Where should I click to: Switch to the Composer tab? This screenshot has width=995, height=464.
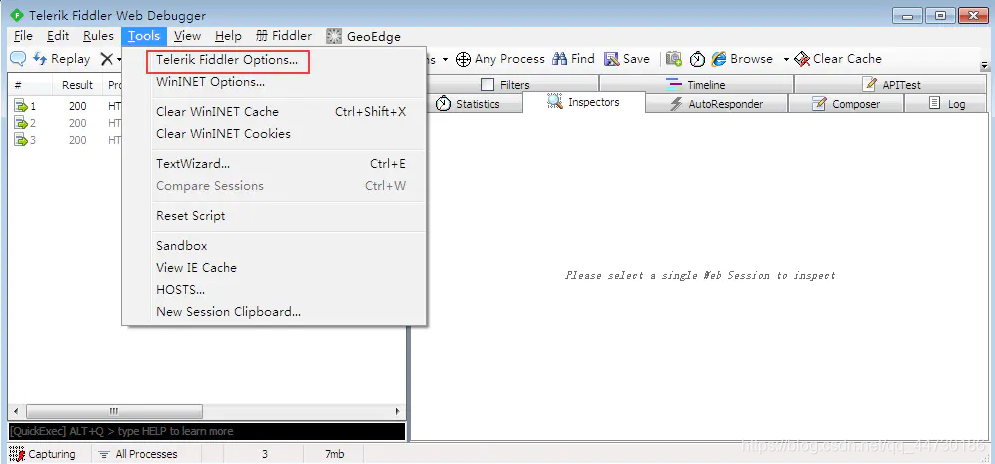846,104
